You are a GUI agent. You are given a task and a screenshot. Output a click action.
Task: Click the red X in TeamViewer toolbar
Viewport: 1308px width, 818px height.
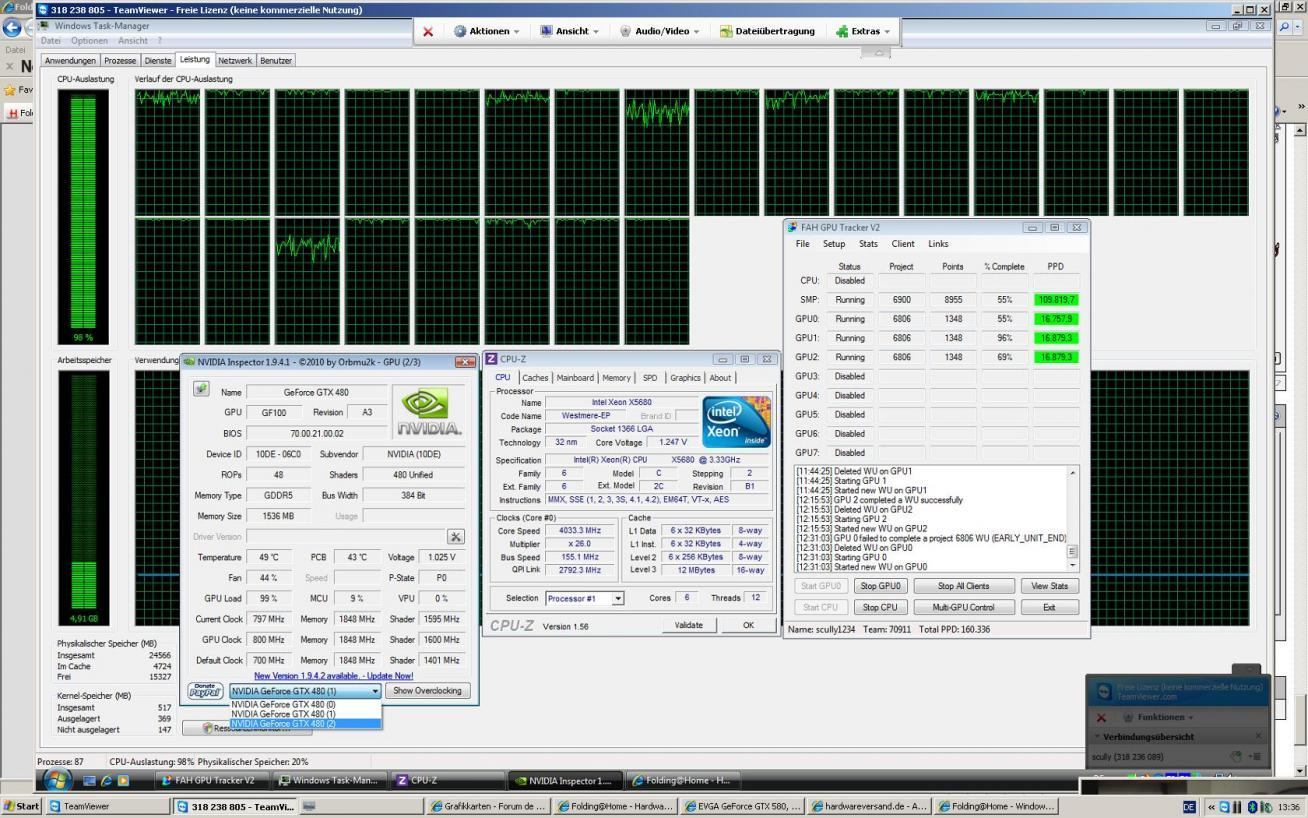click(x=428, y=31)
